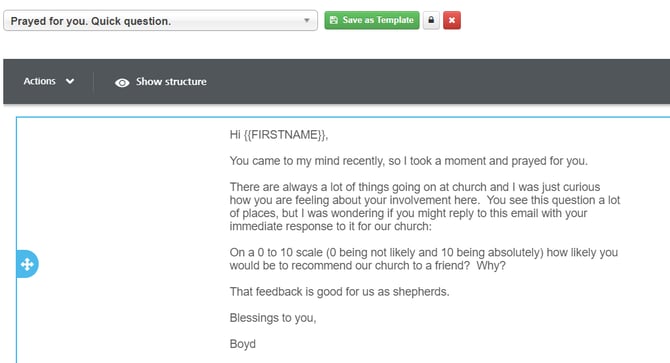The image size is (670, 363).
Task: Expand the subject template dropdown arrow
Action: click(306, 20)
